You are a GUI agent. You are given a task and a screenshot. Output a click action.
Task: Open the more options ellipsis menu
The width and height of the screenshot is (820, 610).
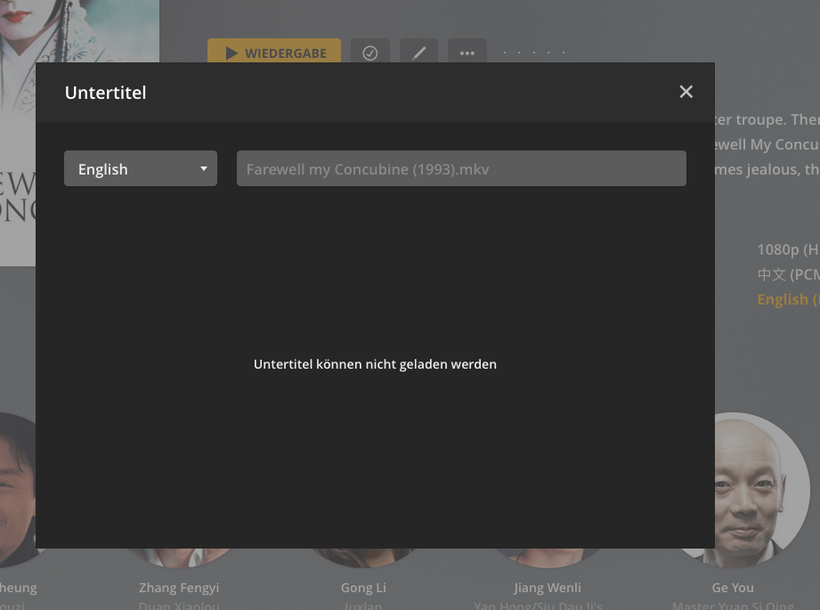467,51
